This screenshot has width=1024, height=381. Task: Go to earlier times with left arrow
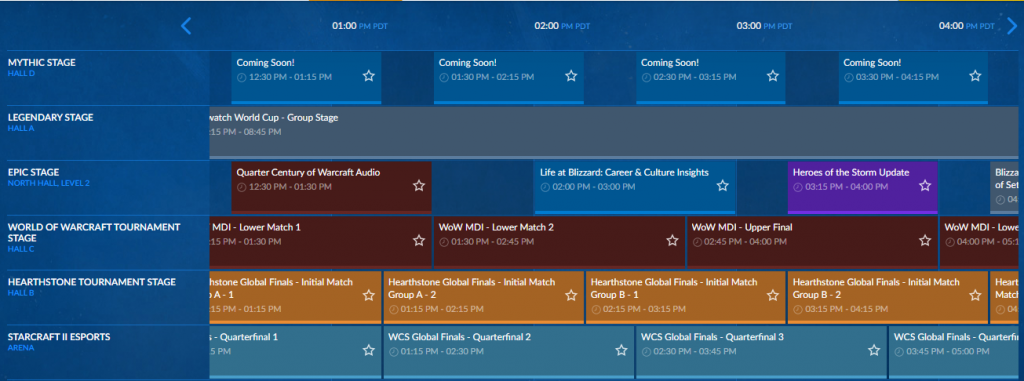click(x=186, y=26)
